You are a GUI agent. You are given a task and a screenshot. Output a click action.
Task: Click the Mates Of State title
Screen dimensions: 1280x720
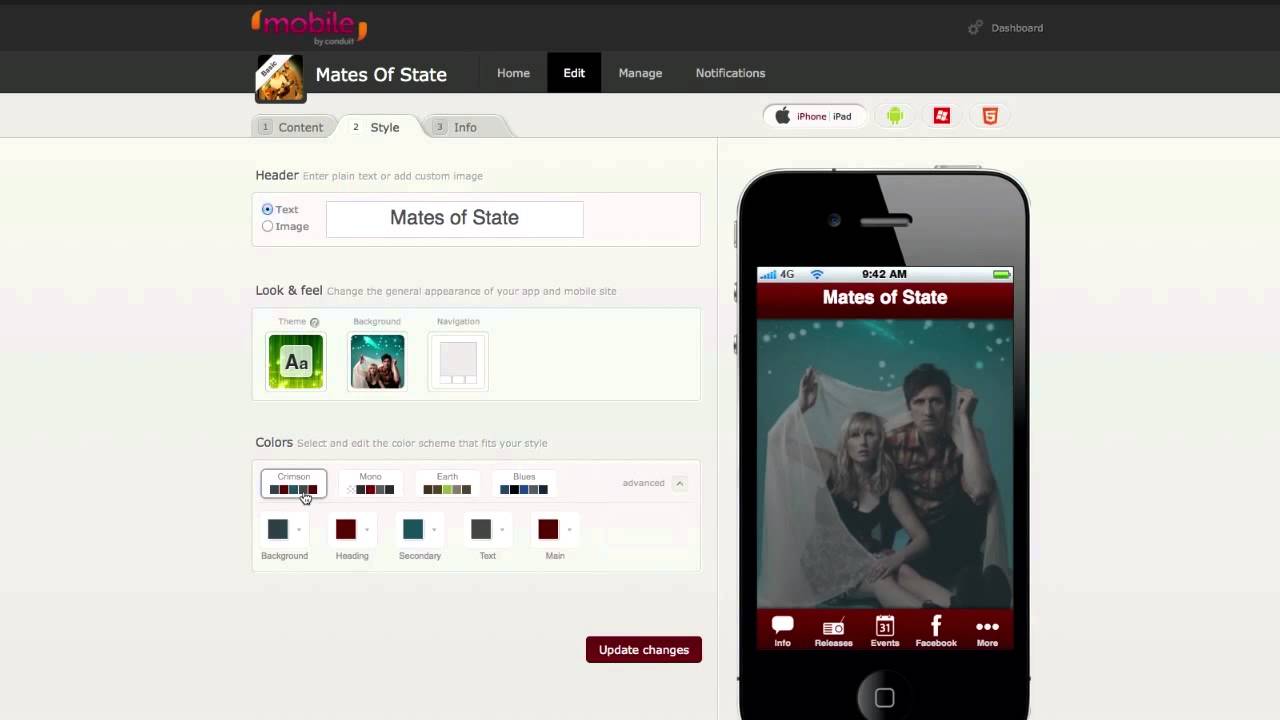(381, 74)
